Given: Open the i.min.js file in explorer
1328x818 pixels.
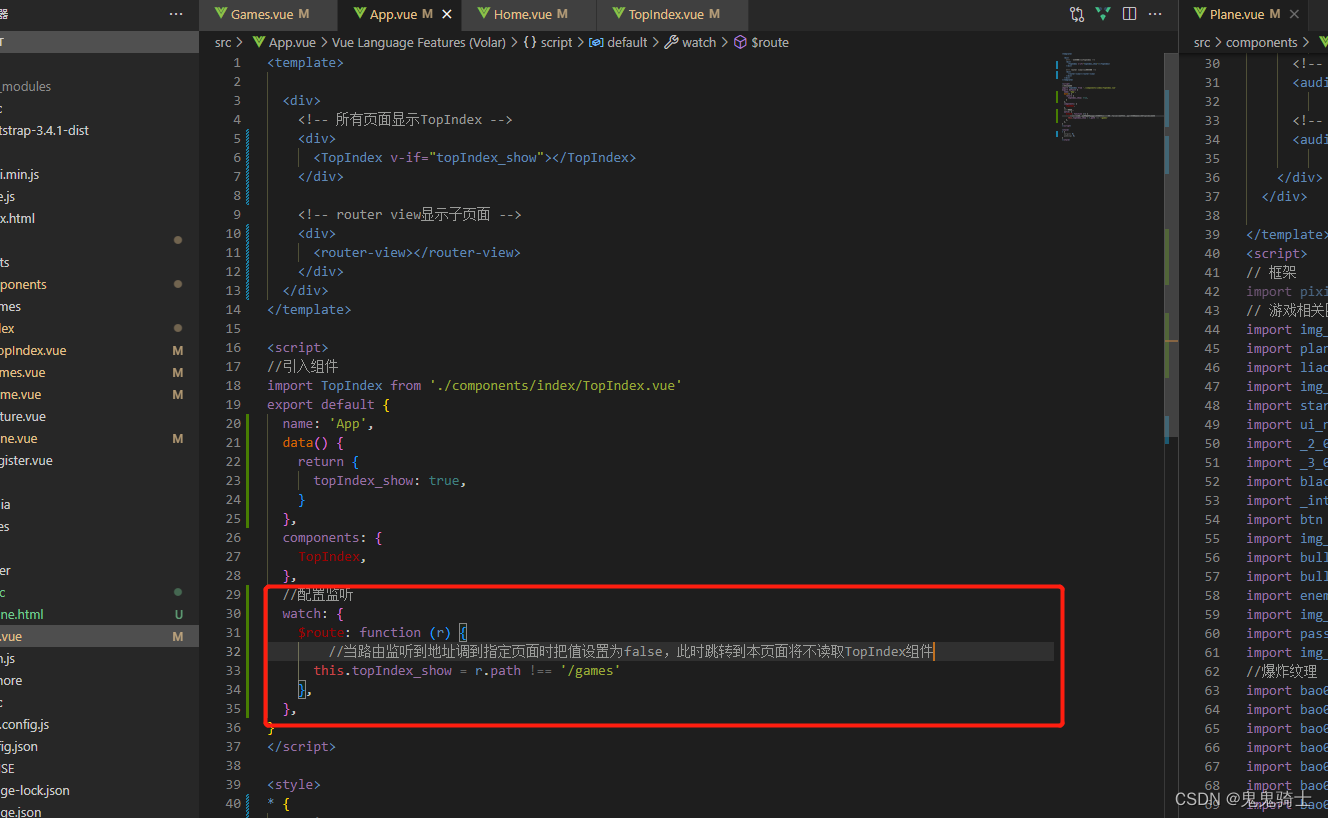Looking at the screenshot, I should (x=22, y=174).
